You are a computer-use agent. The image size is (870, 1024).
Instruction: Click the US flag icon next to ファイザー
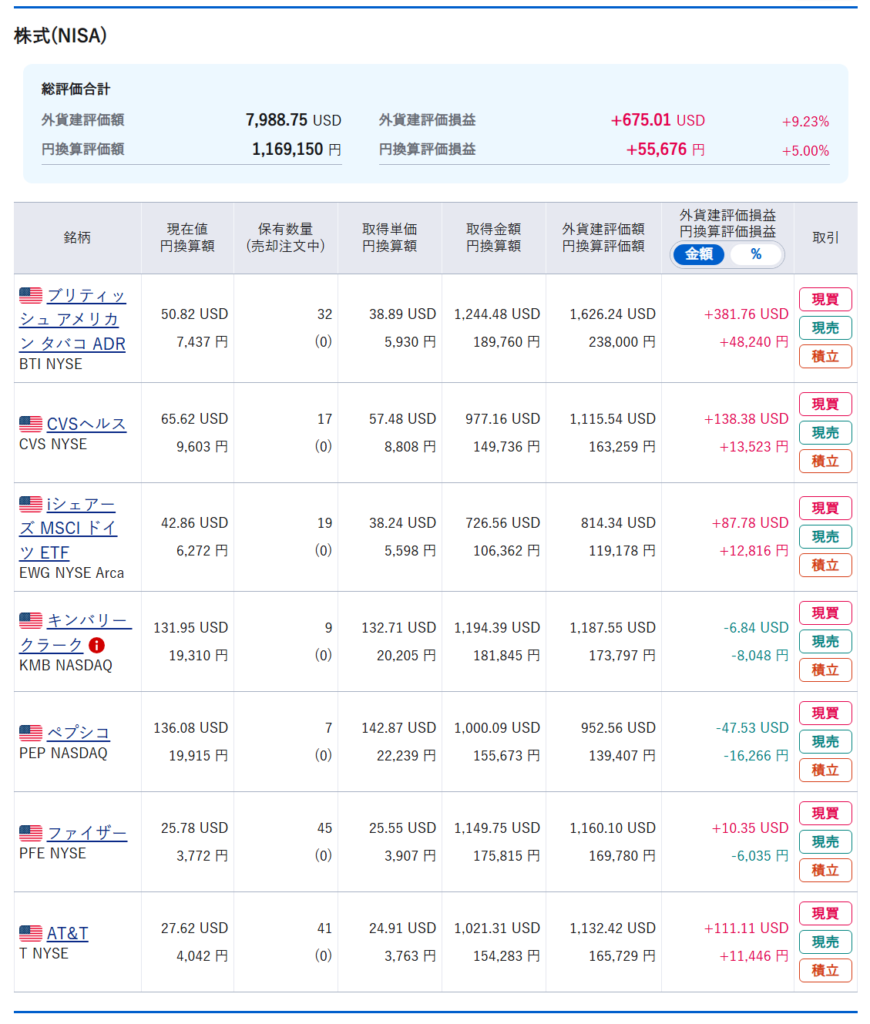tap(31, 833)
